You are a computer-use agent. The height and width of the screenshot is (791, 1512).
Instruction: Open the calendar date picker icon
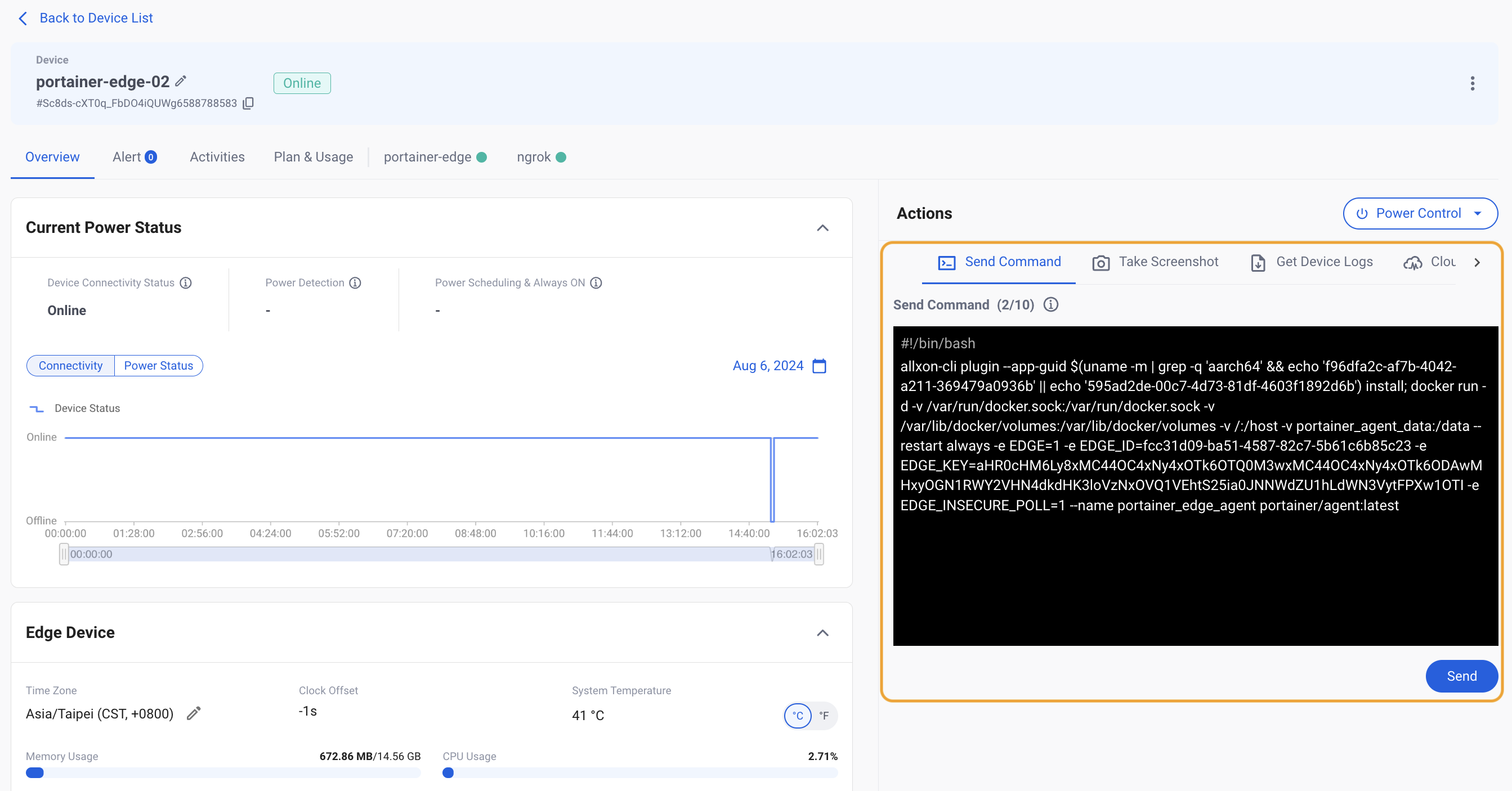click(x=819, y=366)
